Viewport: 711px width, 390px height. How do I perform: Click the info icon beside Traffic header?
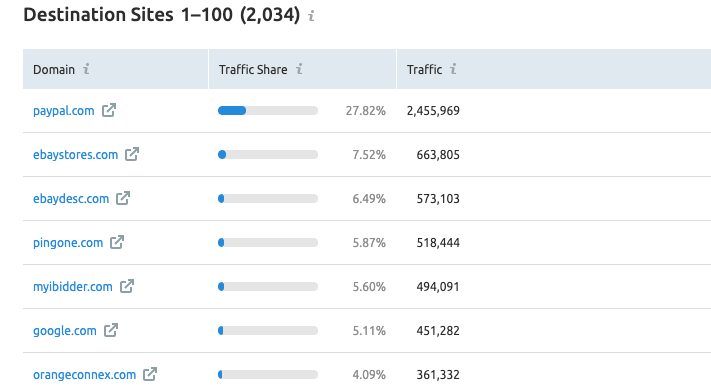pos(453,69)
